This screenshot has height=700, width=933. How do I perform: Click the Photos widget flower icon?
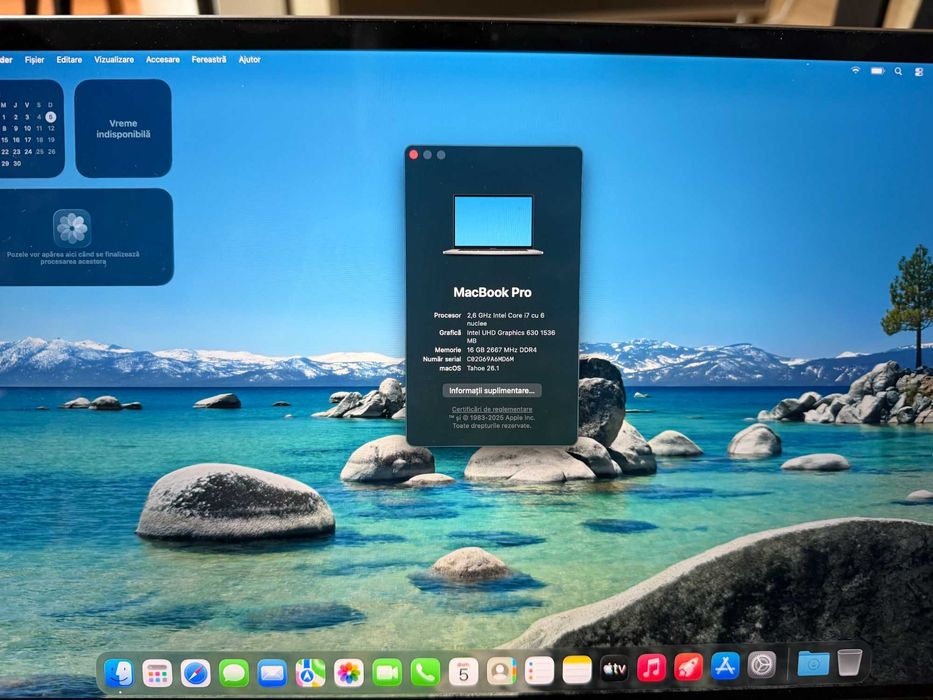click(72, 228)
